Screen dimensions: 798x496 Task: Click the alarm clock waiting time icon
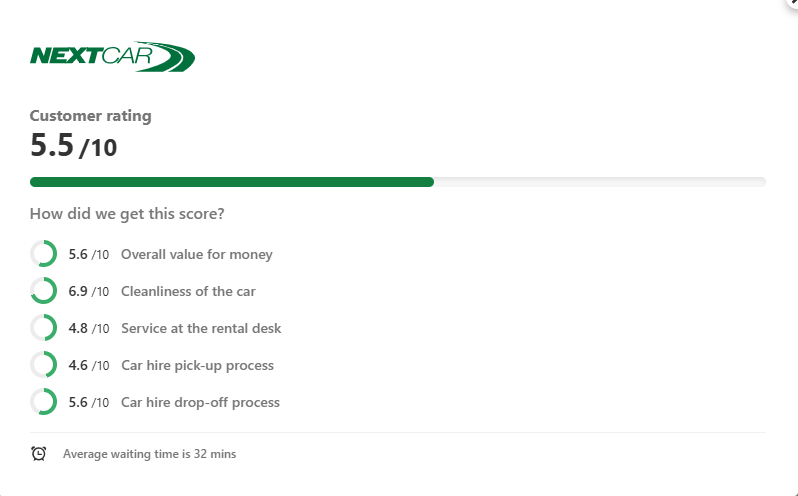coord(39,454)
